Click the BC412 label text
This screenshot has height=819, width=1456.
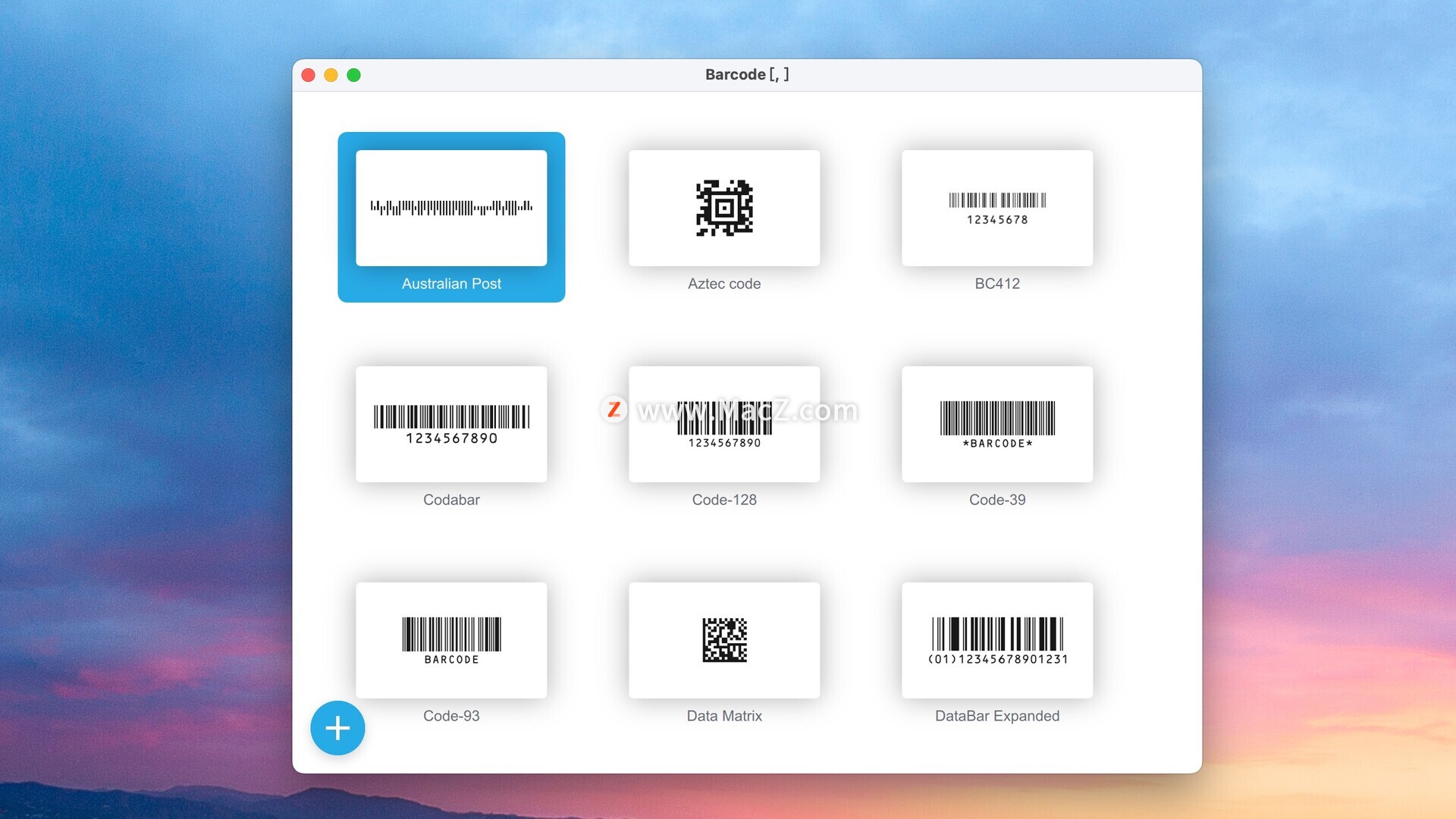997,284
